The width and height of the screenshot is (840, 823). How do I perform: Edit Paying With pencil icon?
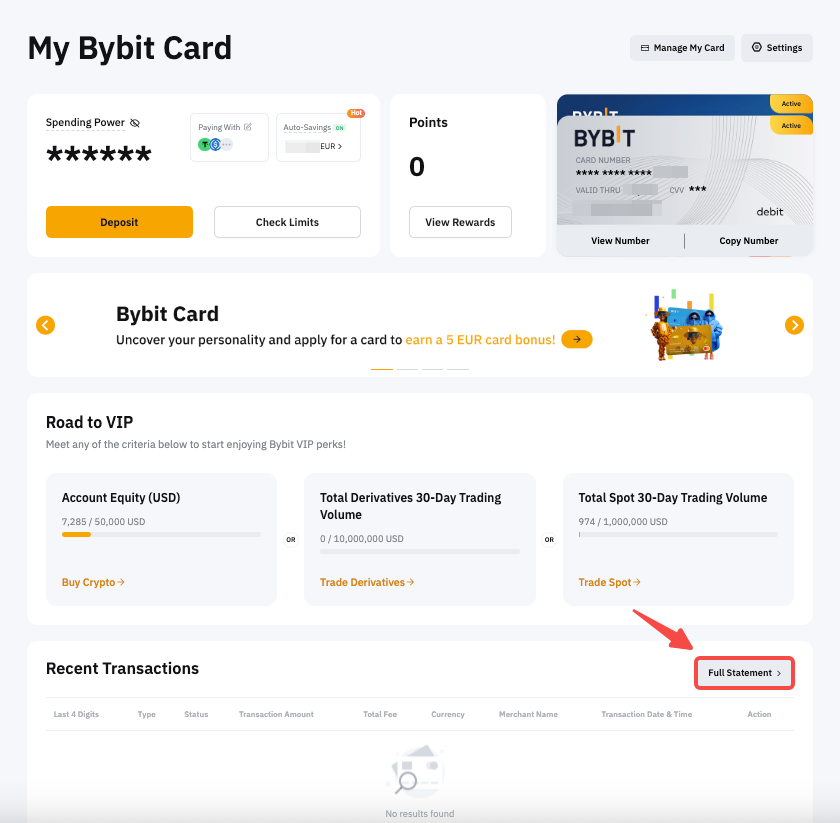(x=248, y=127)
